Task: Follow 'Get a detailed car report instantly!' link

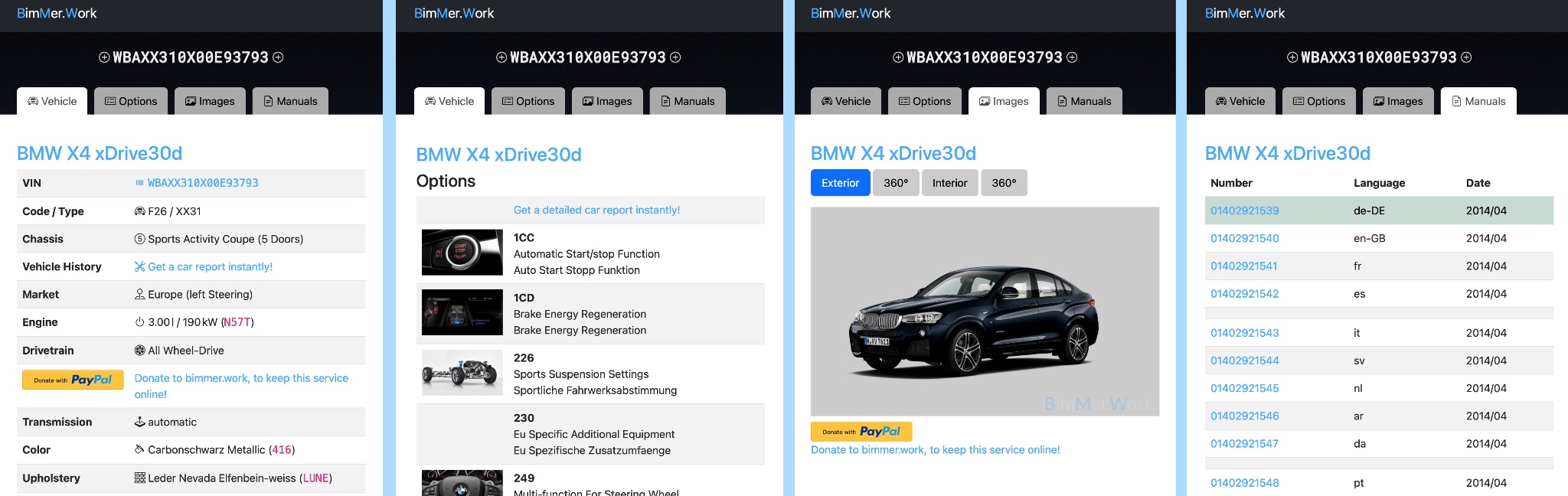Action: point(596,210)
